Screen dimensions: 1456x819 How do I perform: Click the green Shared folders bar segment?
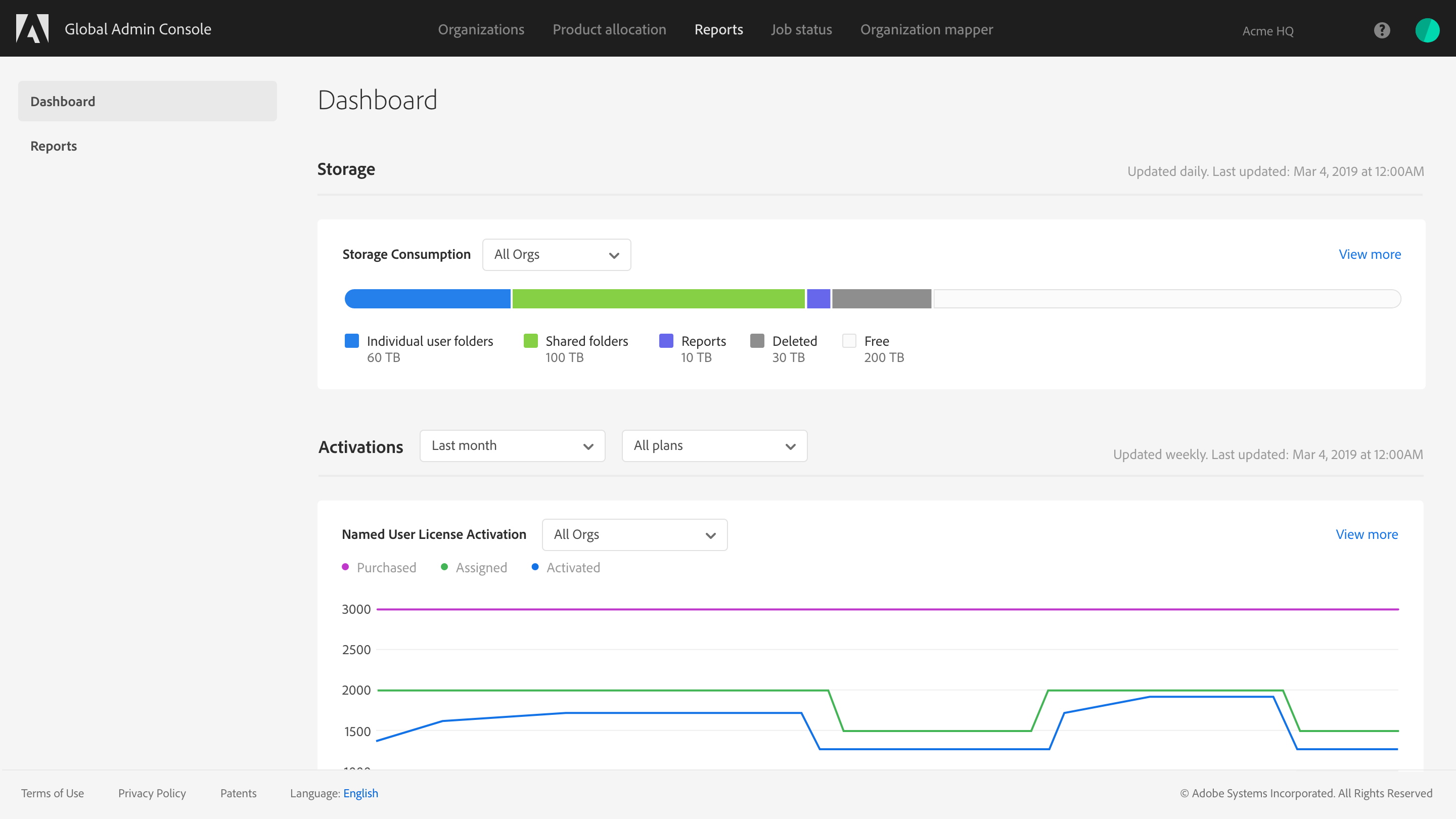pos(658,298)
